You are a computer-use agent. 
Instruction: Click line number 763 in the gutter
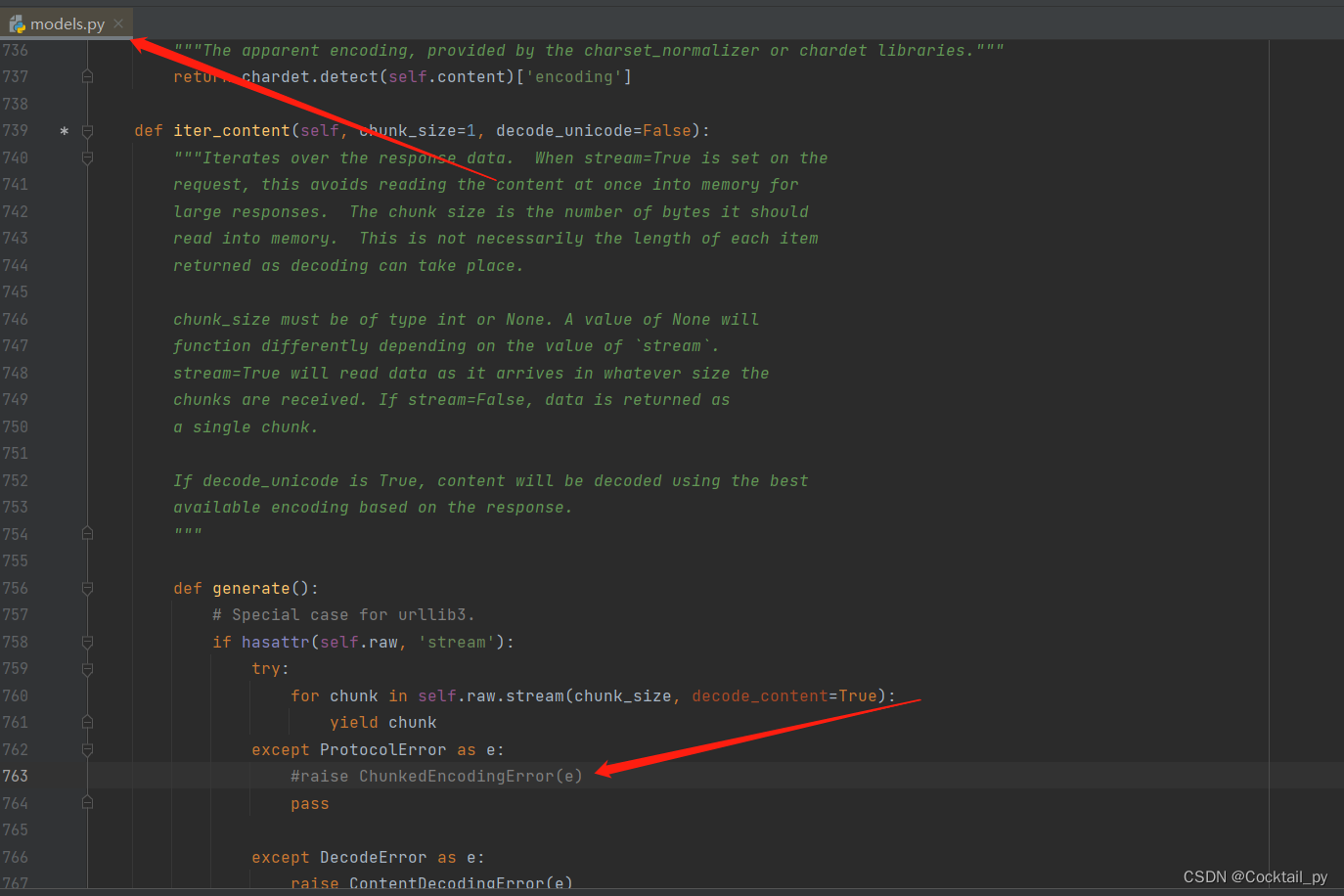pos(16,776)
